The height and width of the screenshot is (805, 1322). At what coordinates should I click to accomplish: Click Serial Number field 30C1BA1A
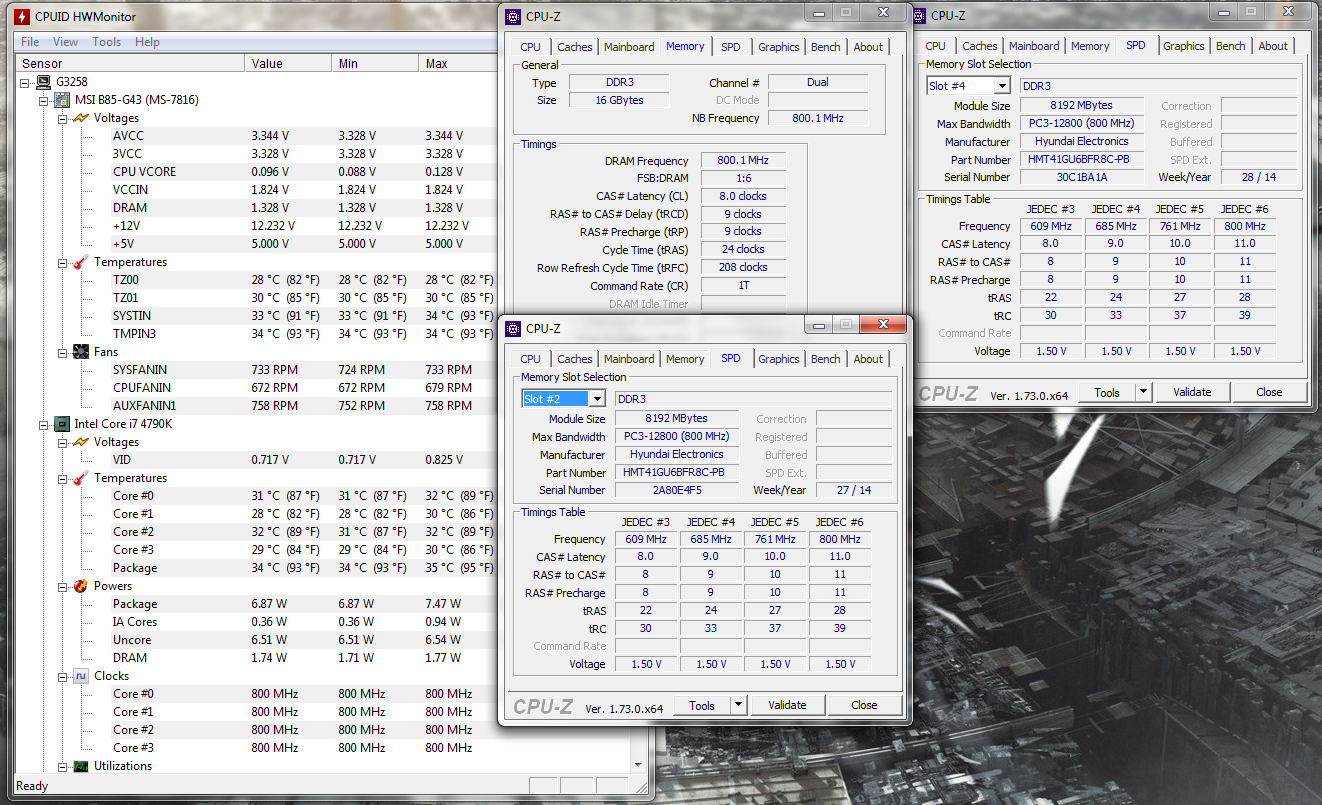(x=1082, y=177)
